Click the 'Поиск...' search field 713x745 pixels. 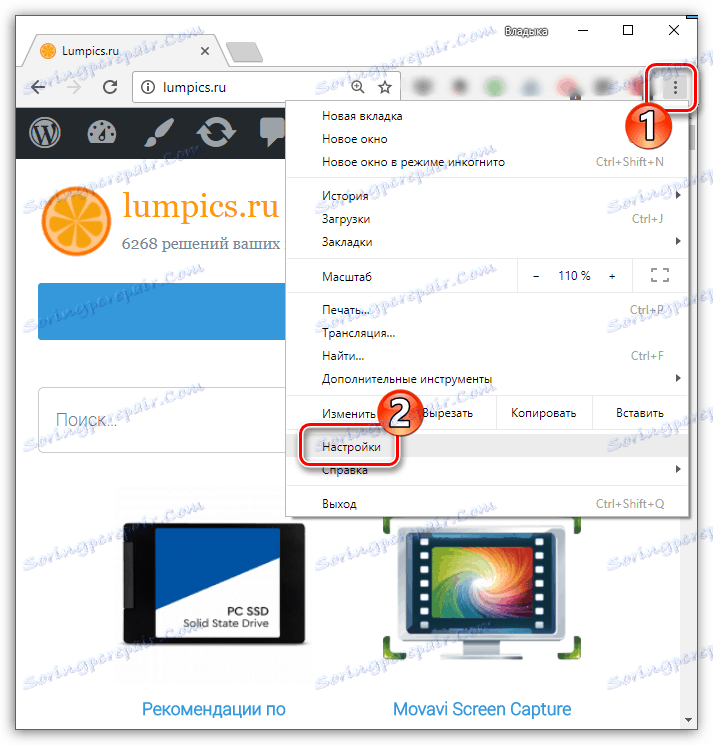click(x=162, y=420)
